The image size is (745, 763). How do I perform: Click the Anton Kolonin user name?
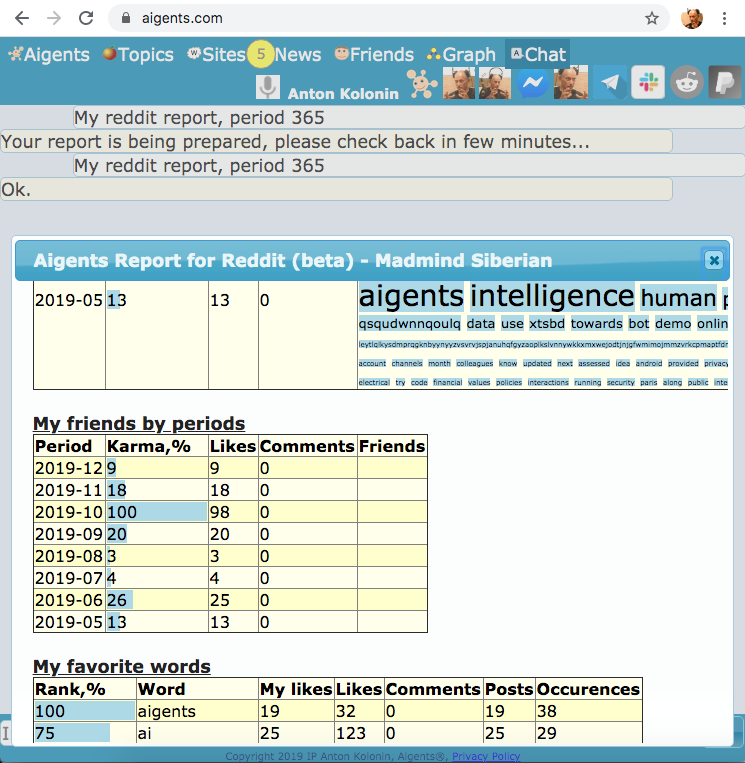[343, 93]
